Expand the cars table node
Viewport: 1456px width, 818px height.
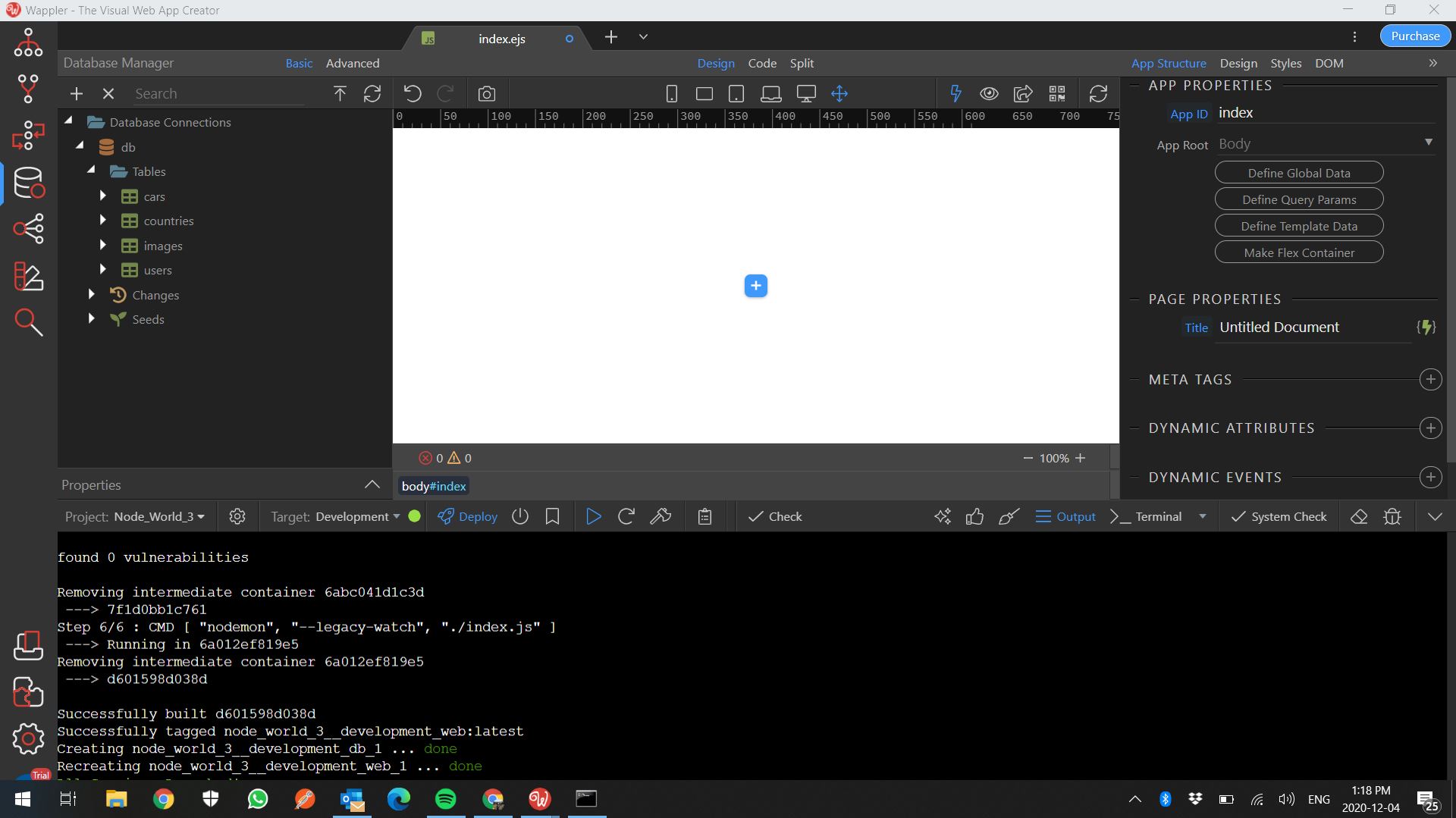[x=103, y=196]
